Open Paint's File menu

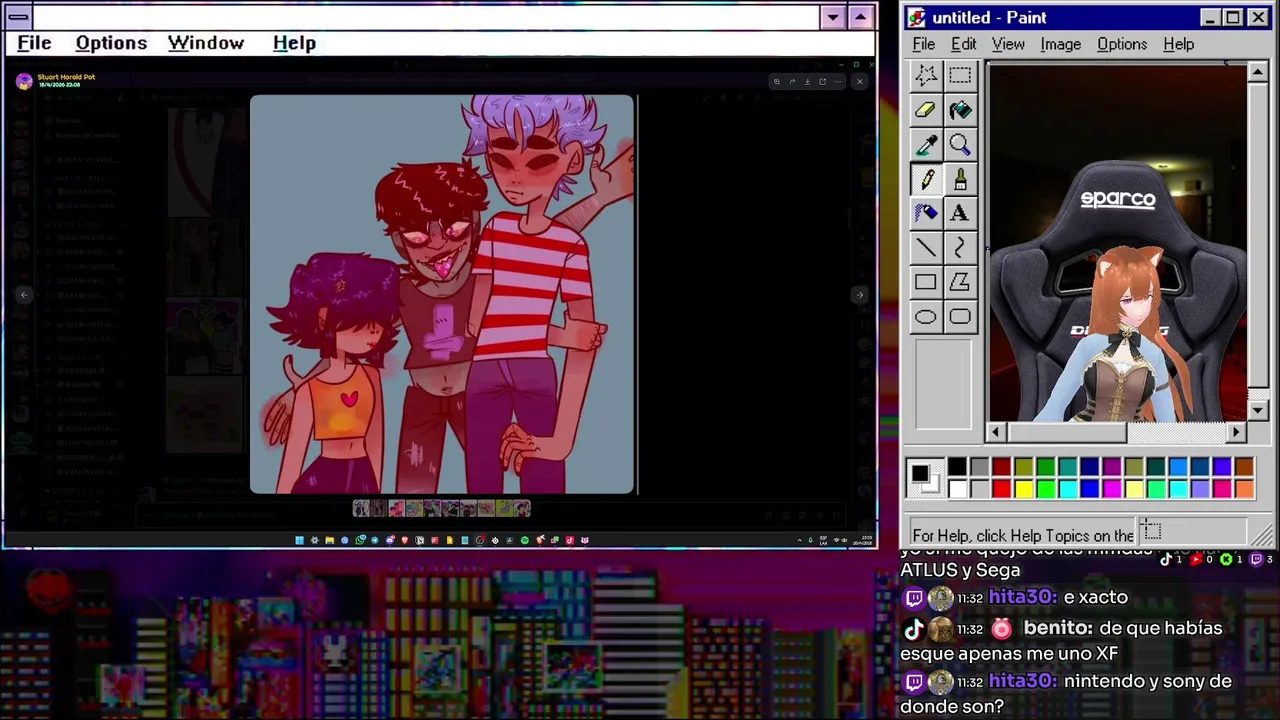click(924, 44)
